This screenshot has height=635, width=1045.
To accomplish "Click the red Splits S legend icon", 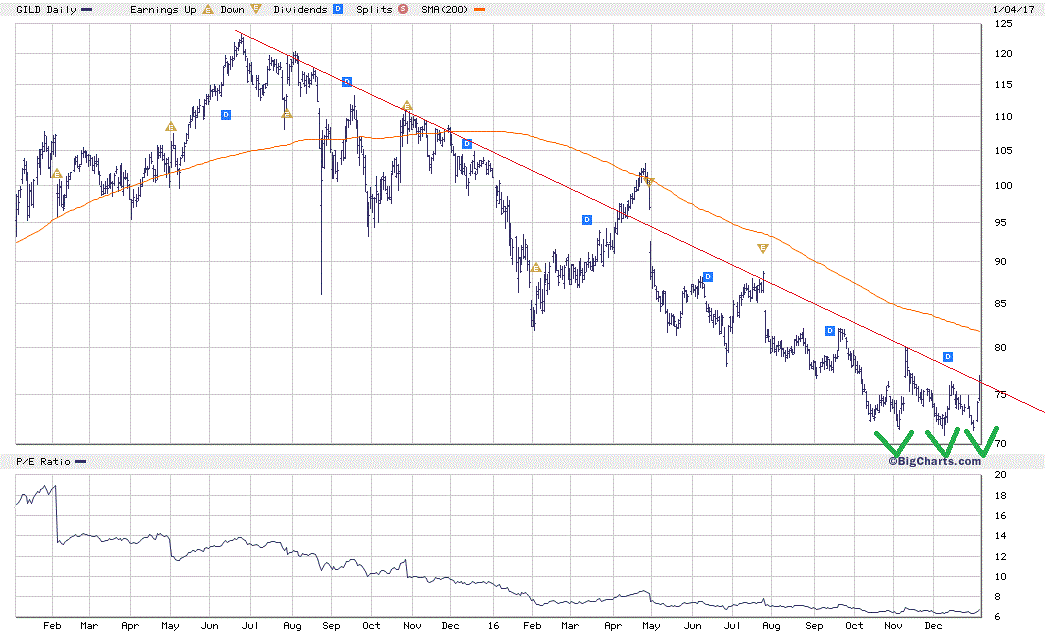I will point(403,9).
